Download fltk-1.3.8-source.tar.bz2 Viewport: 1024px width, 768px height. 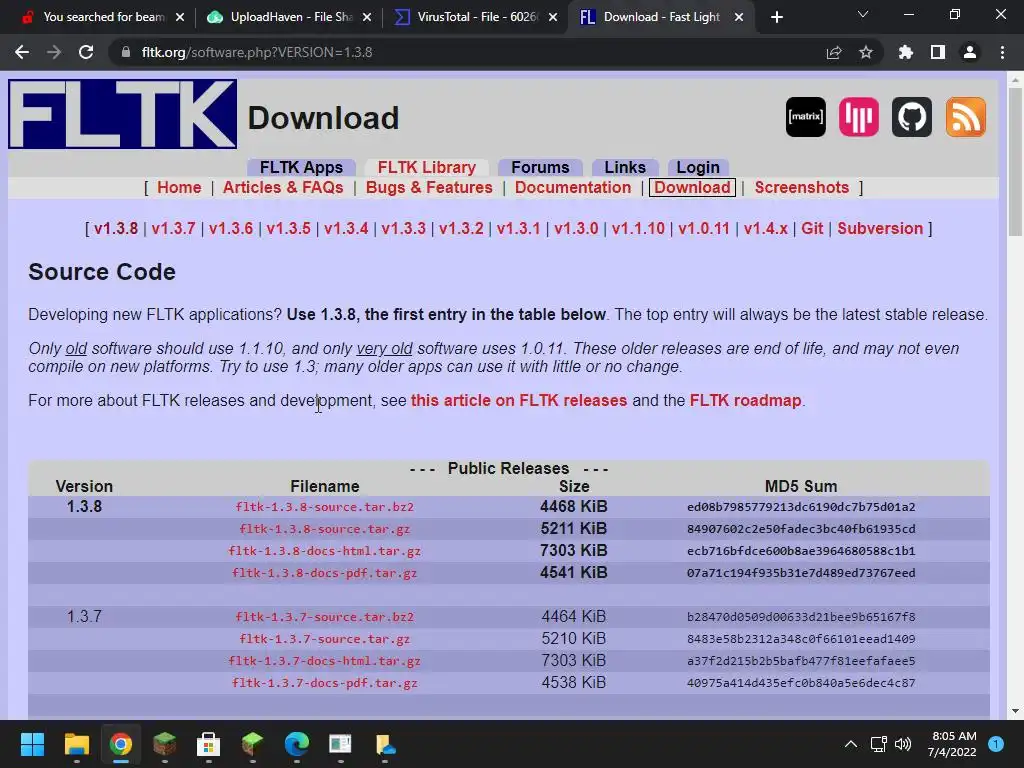[325, 507]
